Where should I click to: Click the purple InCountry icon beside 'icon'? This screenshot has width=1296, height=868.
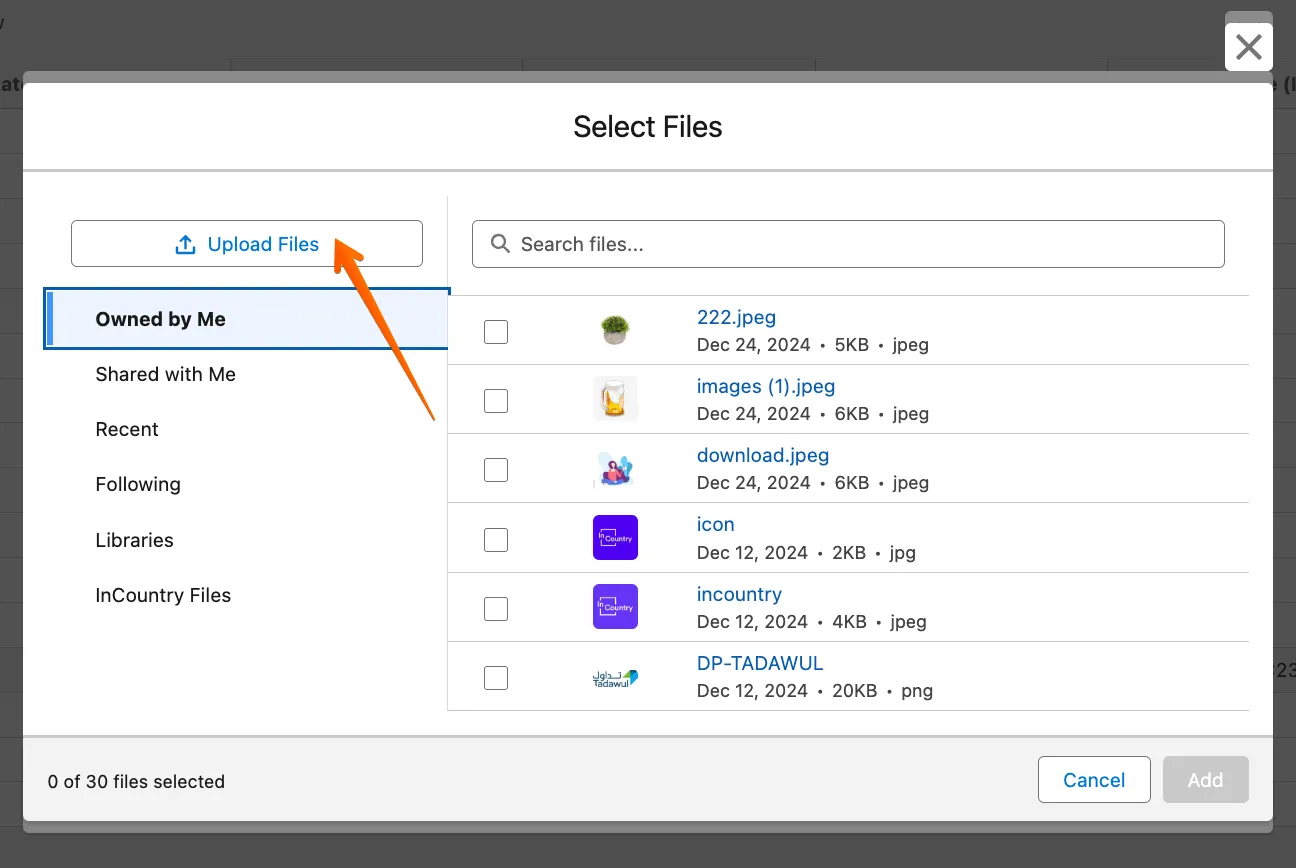click(615, 538)
